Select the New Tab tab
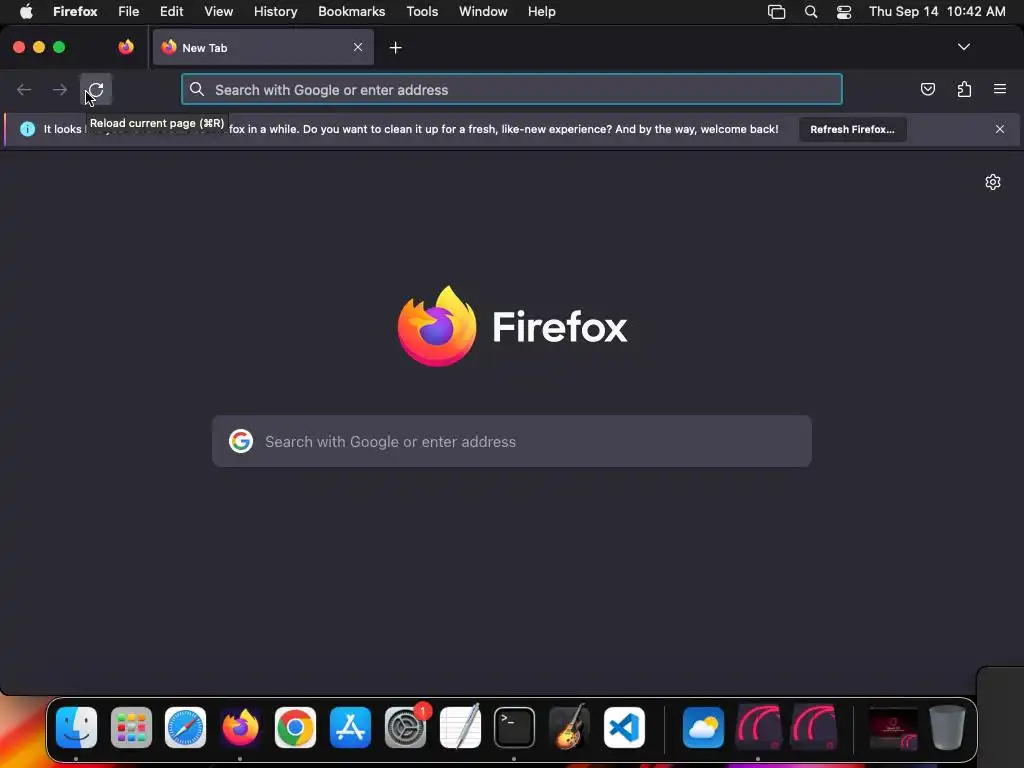The width and height of the screenshot is (1024, 768). (x=263, y=47)
